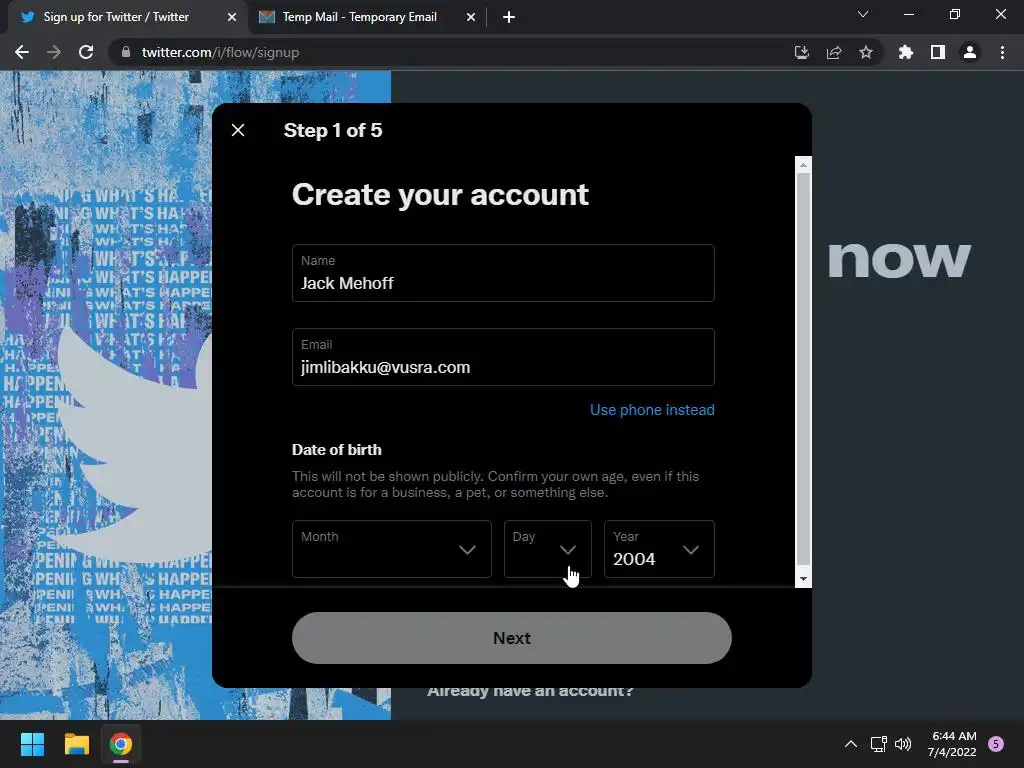This screenshot has height=768, width=1024.
Task: Reload the current page
Action: [x=86, y=52]
